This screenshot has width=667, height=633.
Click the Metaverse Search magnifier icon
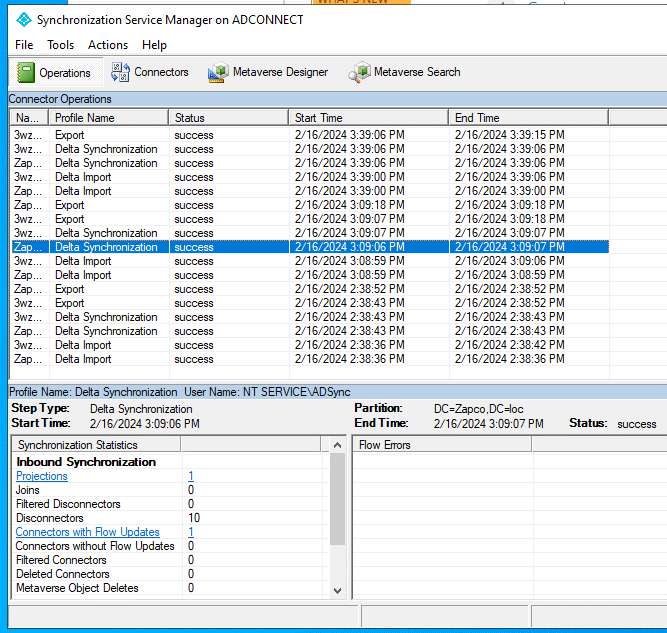[x=359, y=72]
